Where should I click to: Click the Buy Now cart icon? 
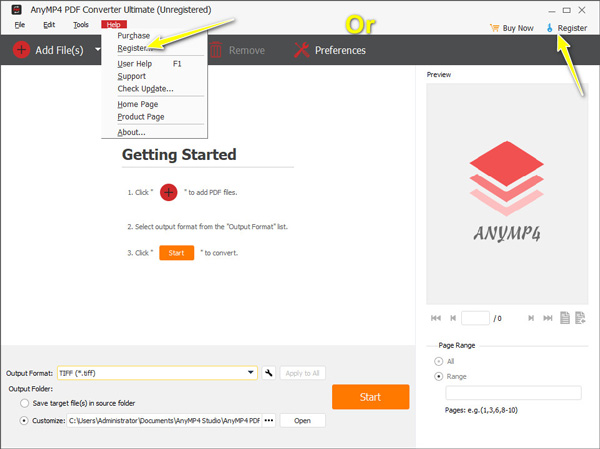494,28
